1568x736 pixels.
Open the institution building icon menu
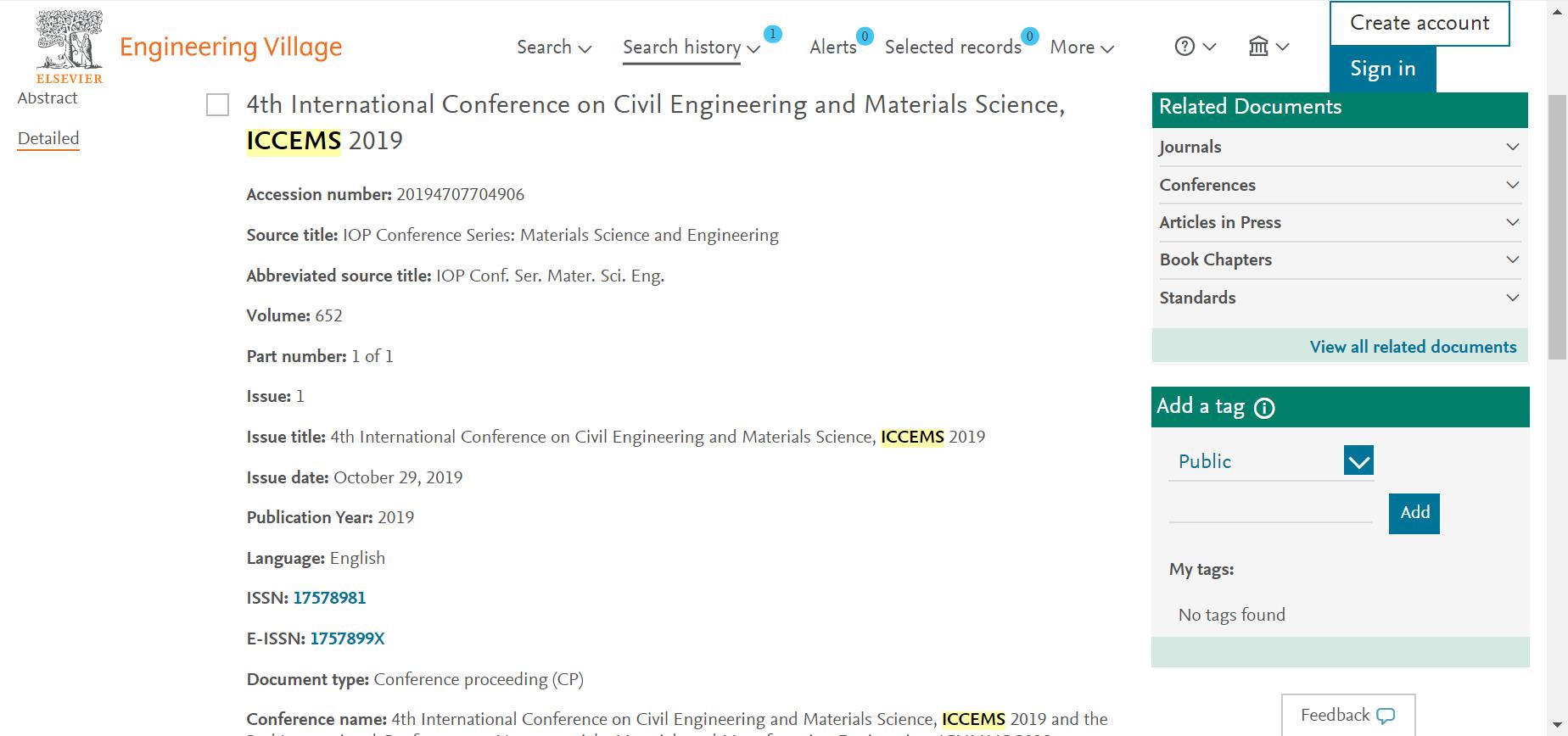[x=1258, y=47]
